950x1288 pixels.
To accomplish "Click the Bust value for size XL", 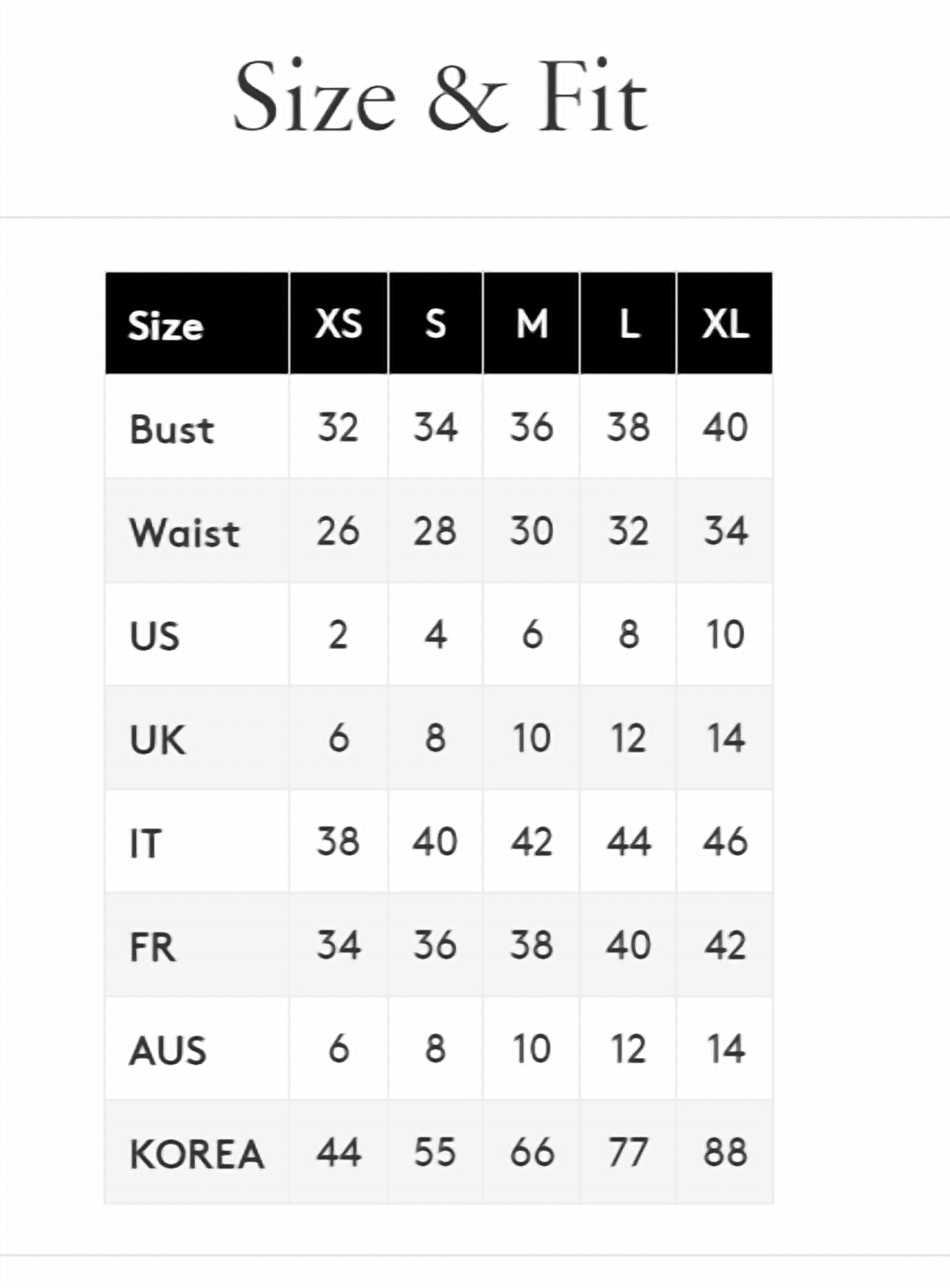I will 725,427.
